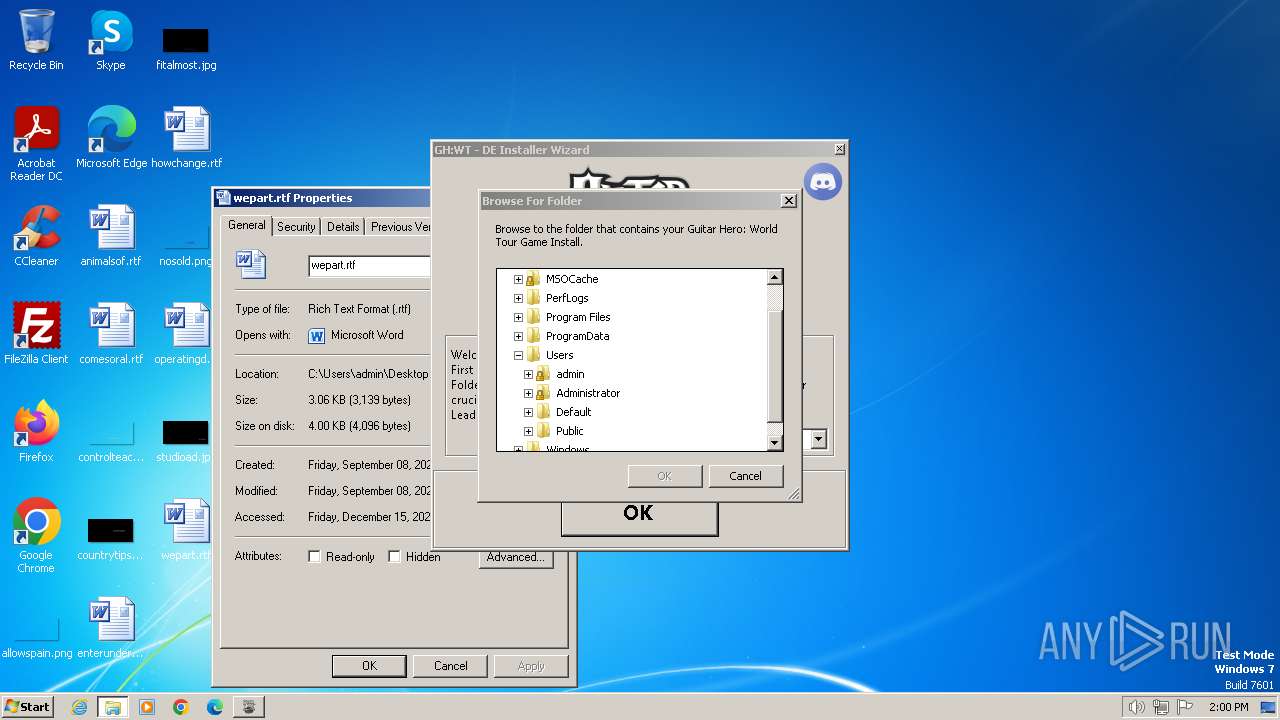
Task: Expand the Default user folder
Action: tap(528, 412)
